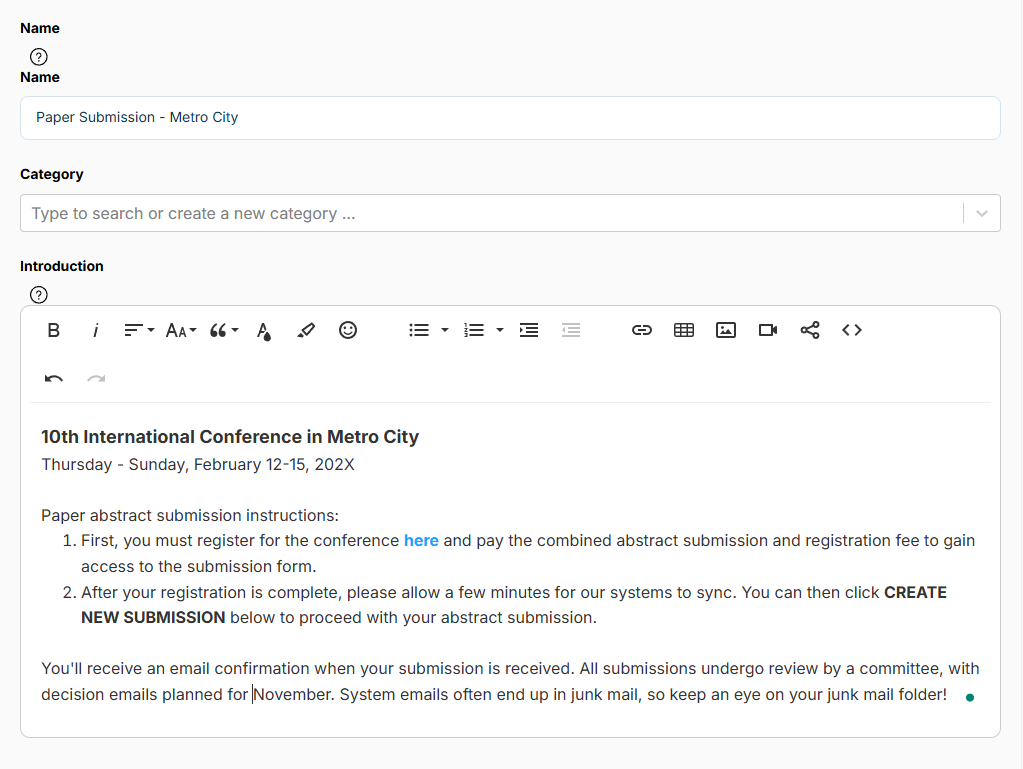The width and height of the screenshot is (1023, 769).
Task: Choose text color with the A droplet icon
Action: (264, 331)
